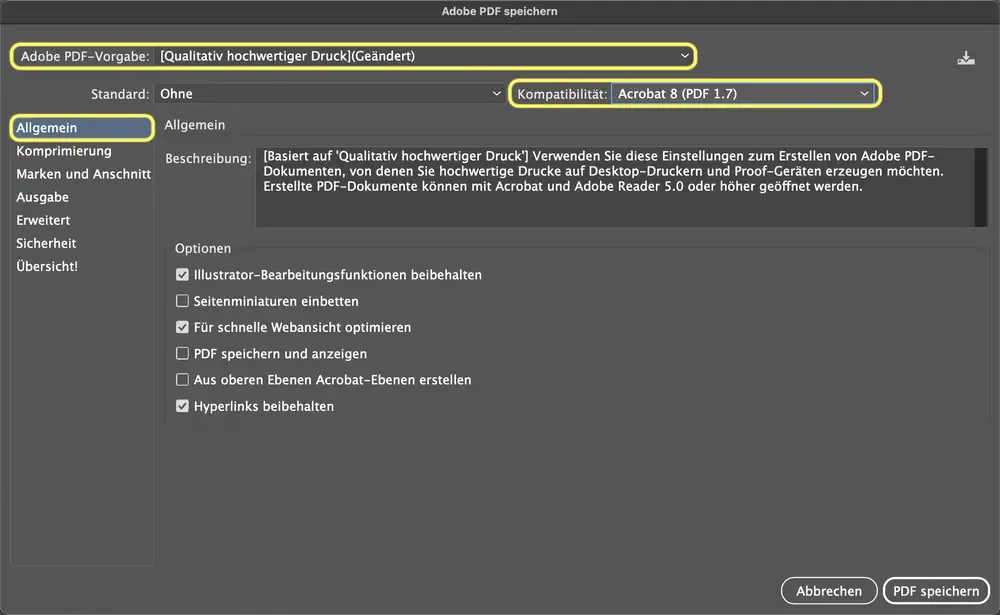Open the Adobe PDF-Vorgabe preset dropdown
The height and width of the screenshot is (615, 1000).
424,56
